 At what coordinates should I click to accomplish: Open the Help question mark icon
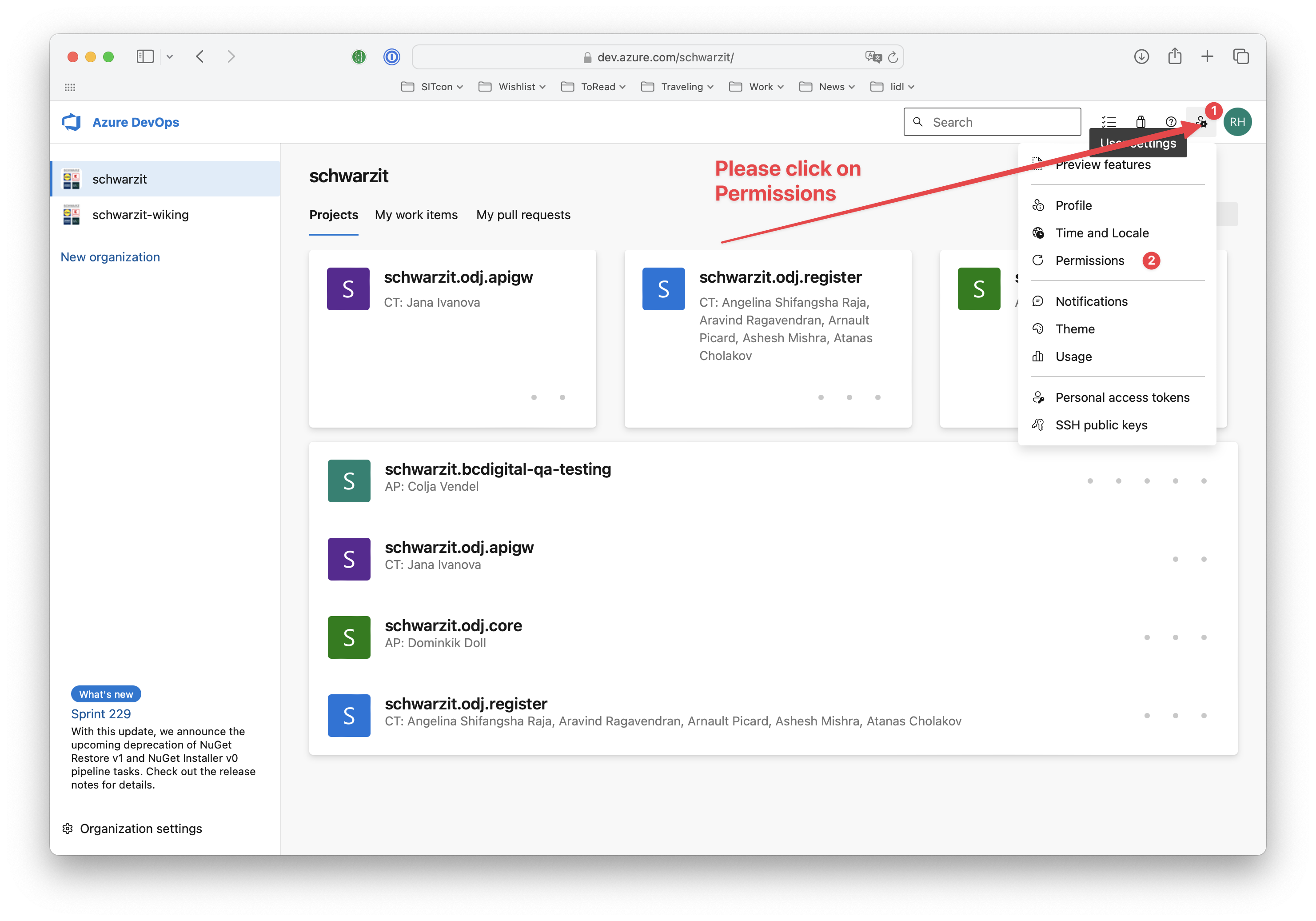click(1171, 122)
